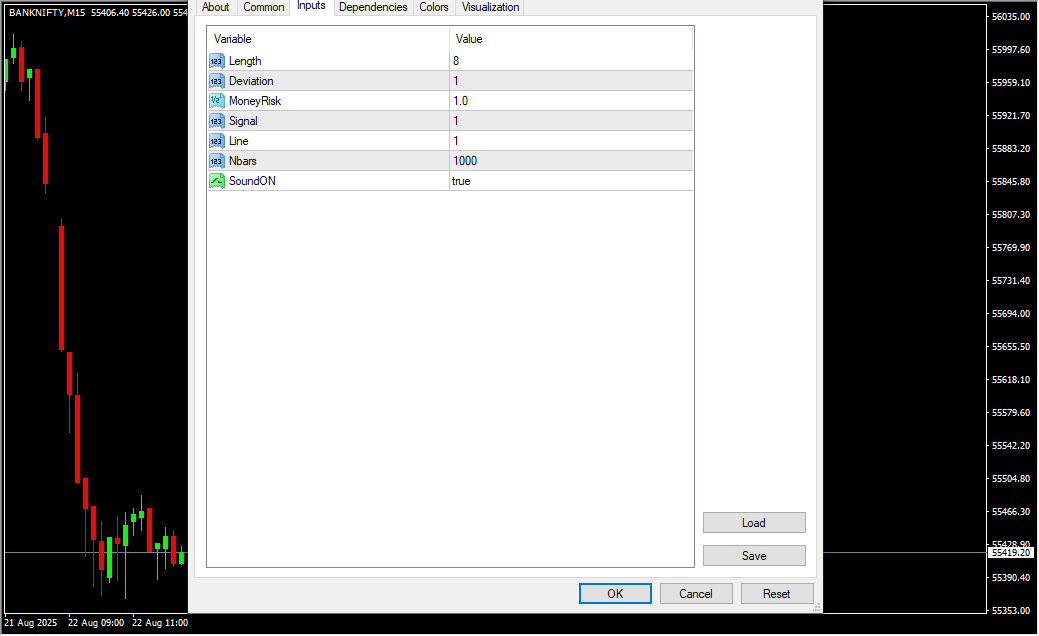Switch to the Common tab
This screenshot has width=1039, height=636.
tap(264, 7)
